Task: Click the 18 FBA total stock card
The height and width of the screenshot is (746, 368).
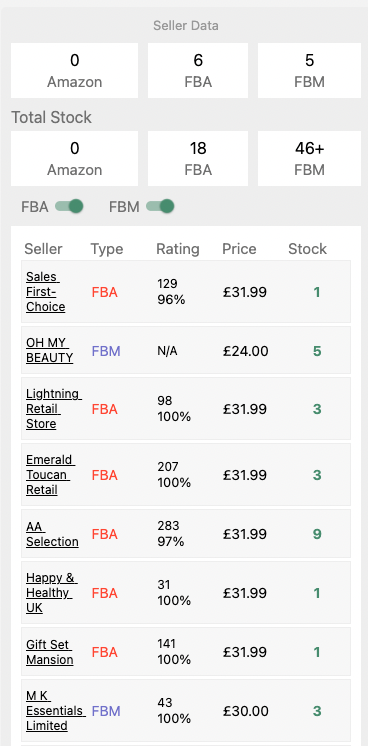Action: pyautogui.click(x=198, y=158)
